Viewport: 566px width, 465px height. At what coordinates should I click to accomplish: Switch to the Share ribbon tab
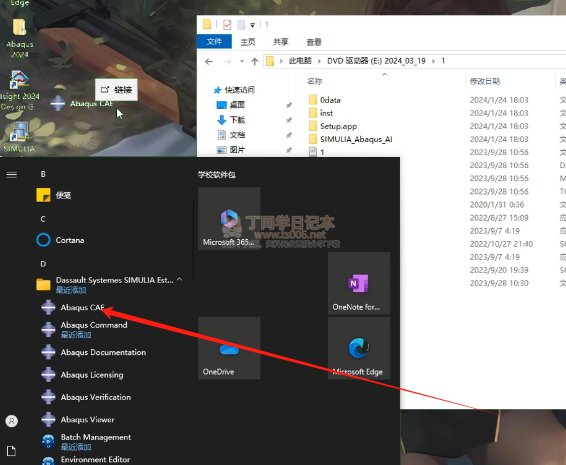click(280, 42)
